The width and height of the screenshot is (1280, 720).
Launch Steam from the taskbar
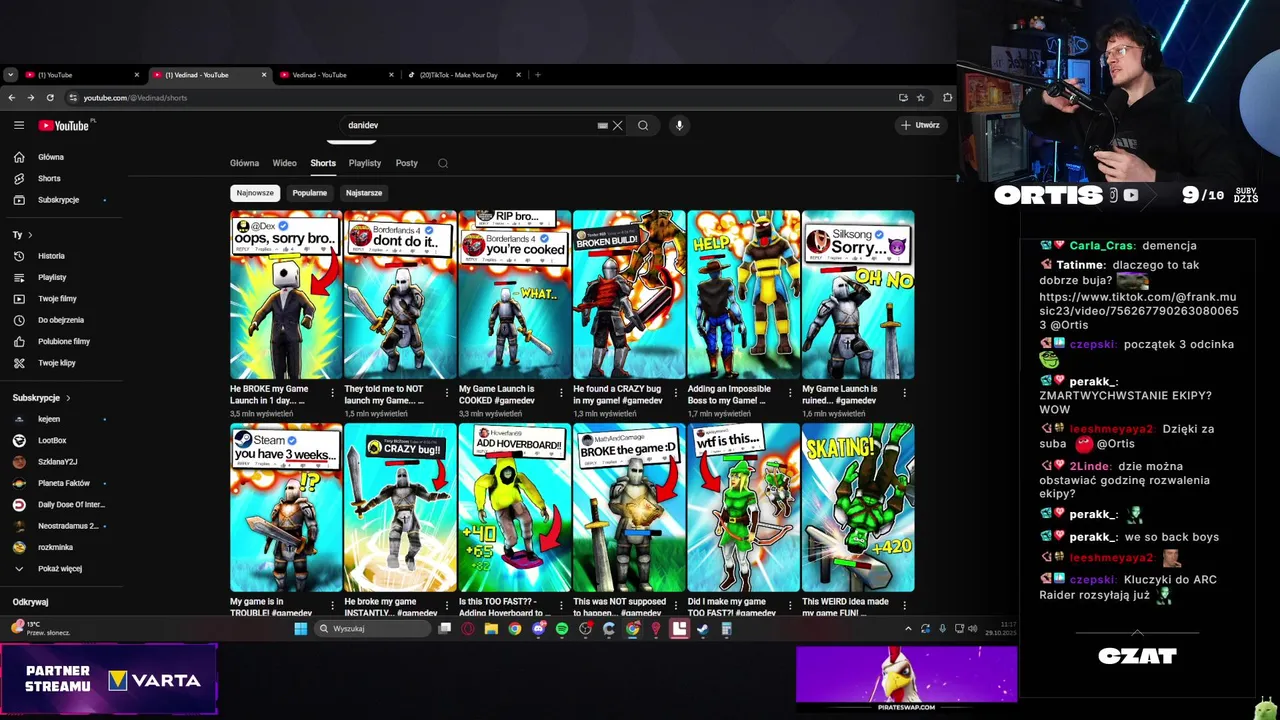(x=703, y=629)
